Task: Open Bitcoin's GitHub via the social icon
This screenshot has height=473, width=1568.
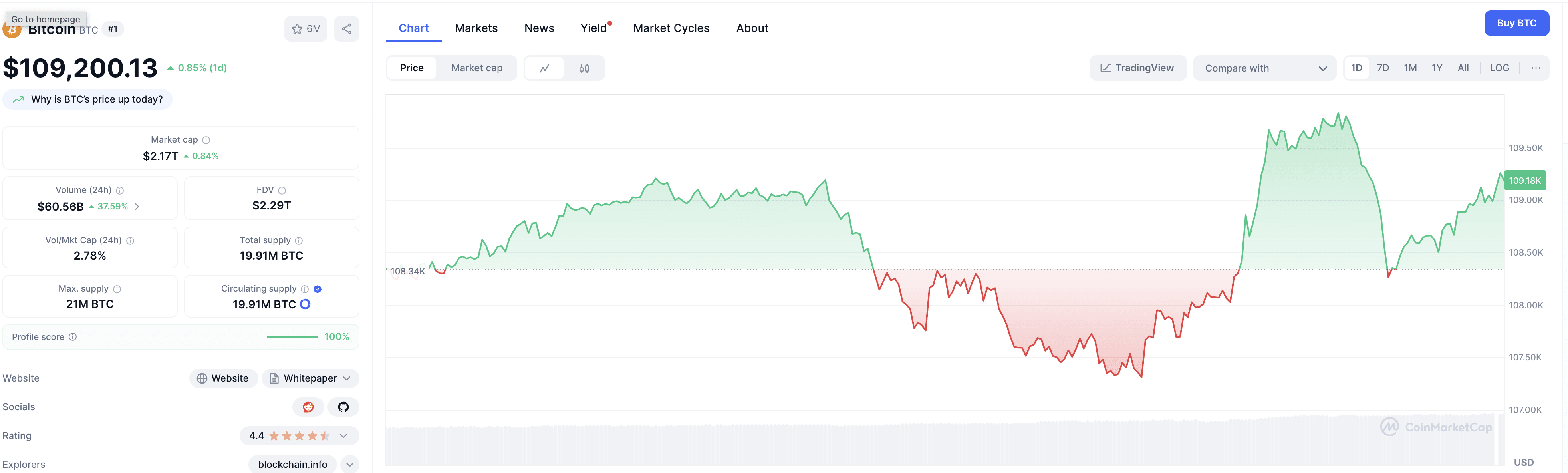Action: point(343,407)
